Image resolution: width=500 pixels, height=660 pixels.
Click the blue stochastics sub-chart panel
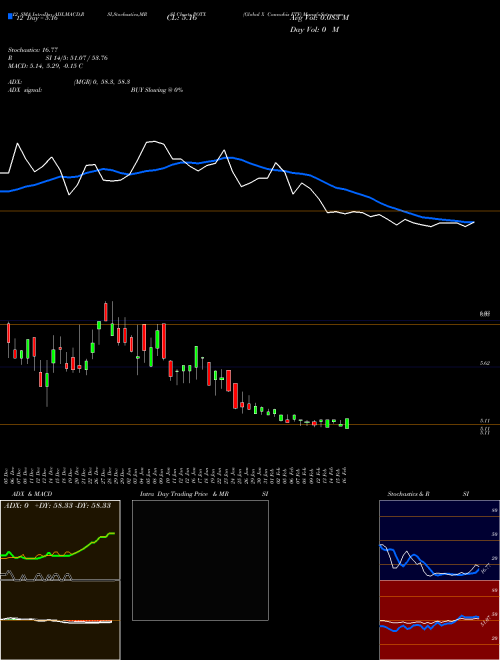pos(439,540)
